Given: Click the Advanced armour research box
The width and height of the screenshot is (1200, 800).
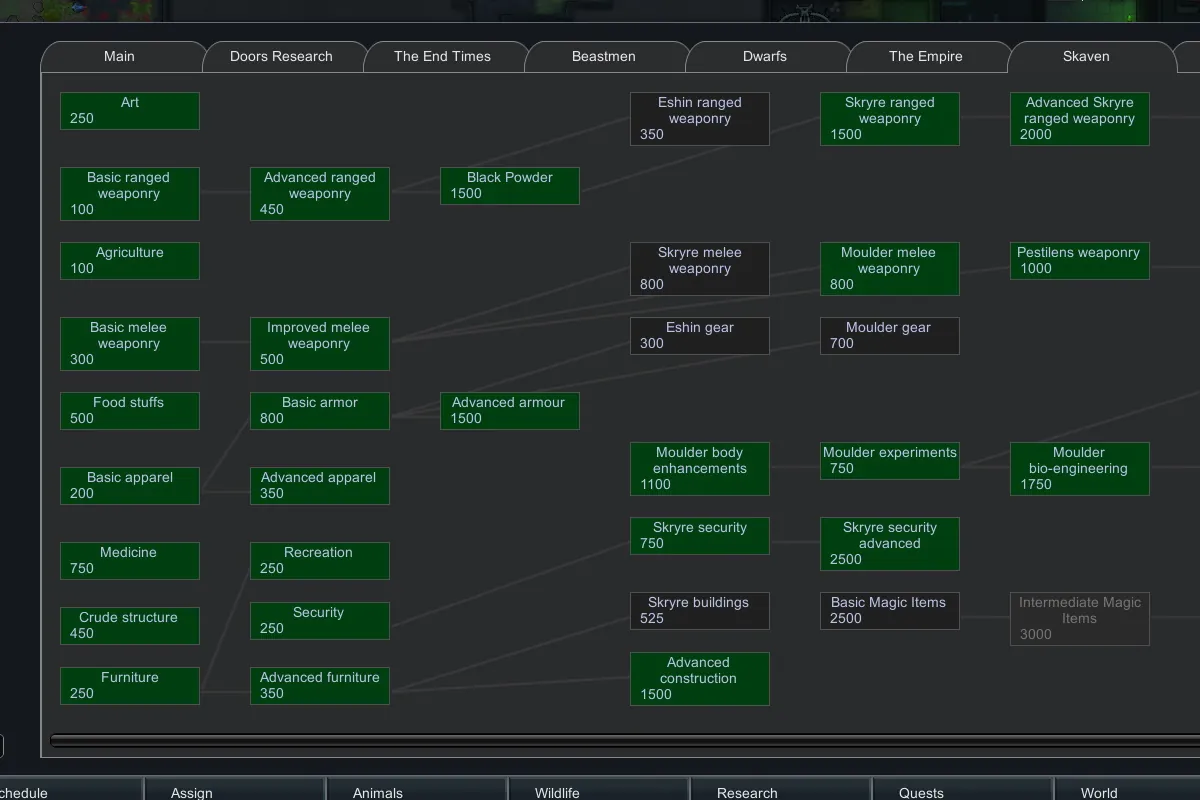Looking at the screenshot, I should pos(509,411).
